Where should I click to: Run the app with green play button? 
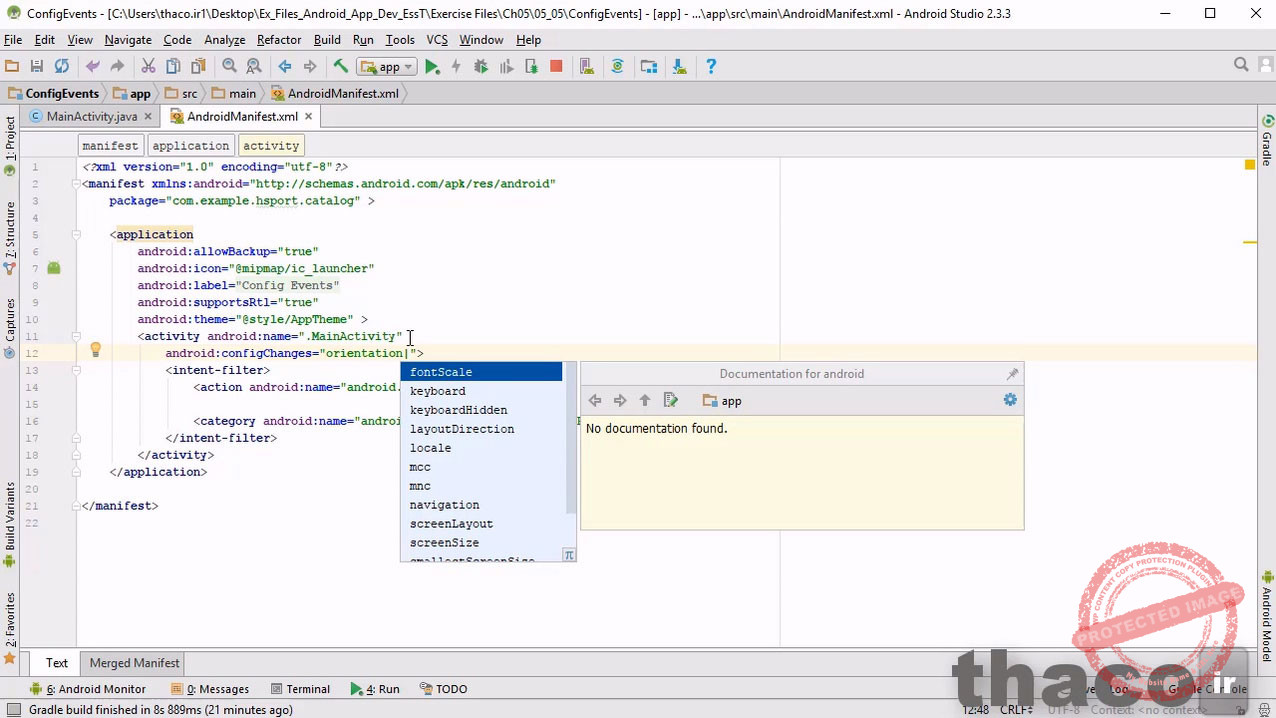point(432,67)
